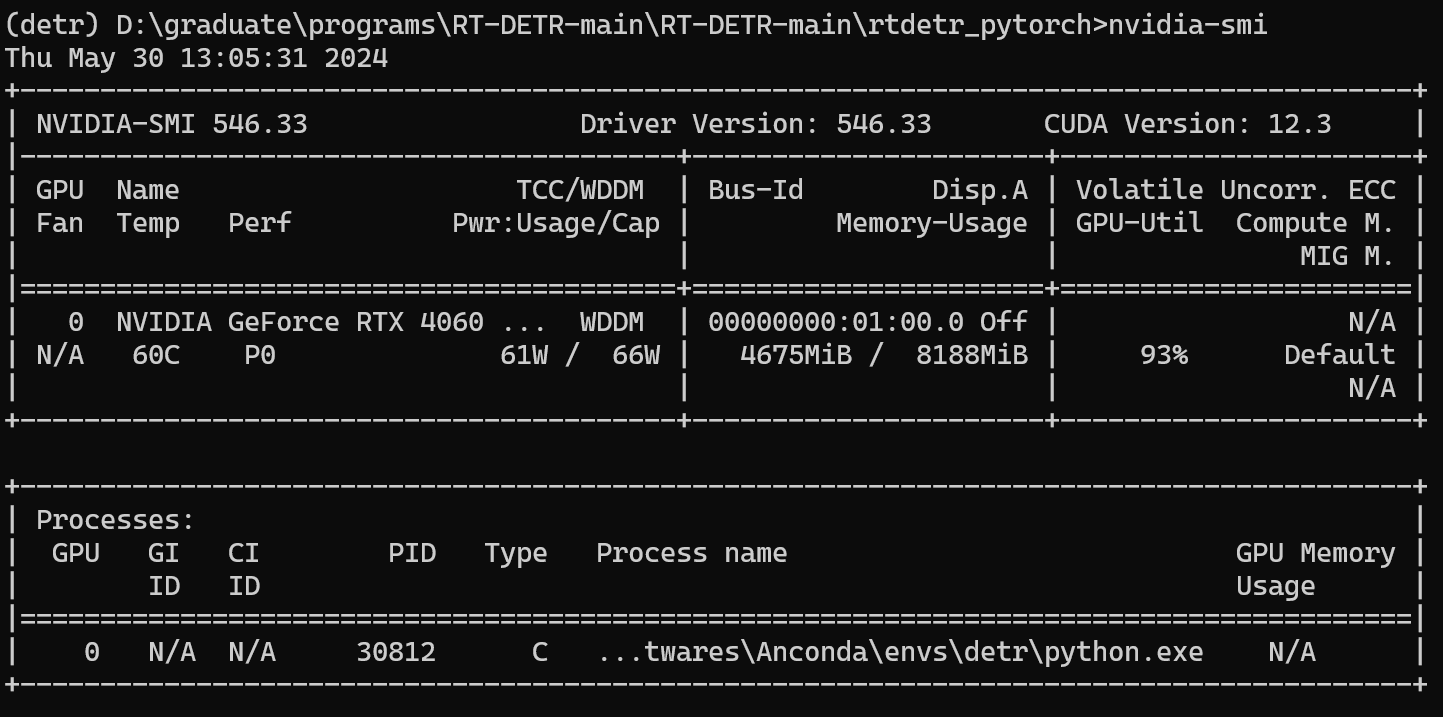This screenshot has width=1443, height=717.
Task: Click the Process name column header
Action: 692,553
